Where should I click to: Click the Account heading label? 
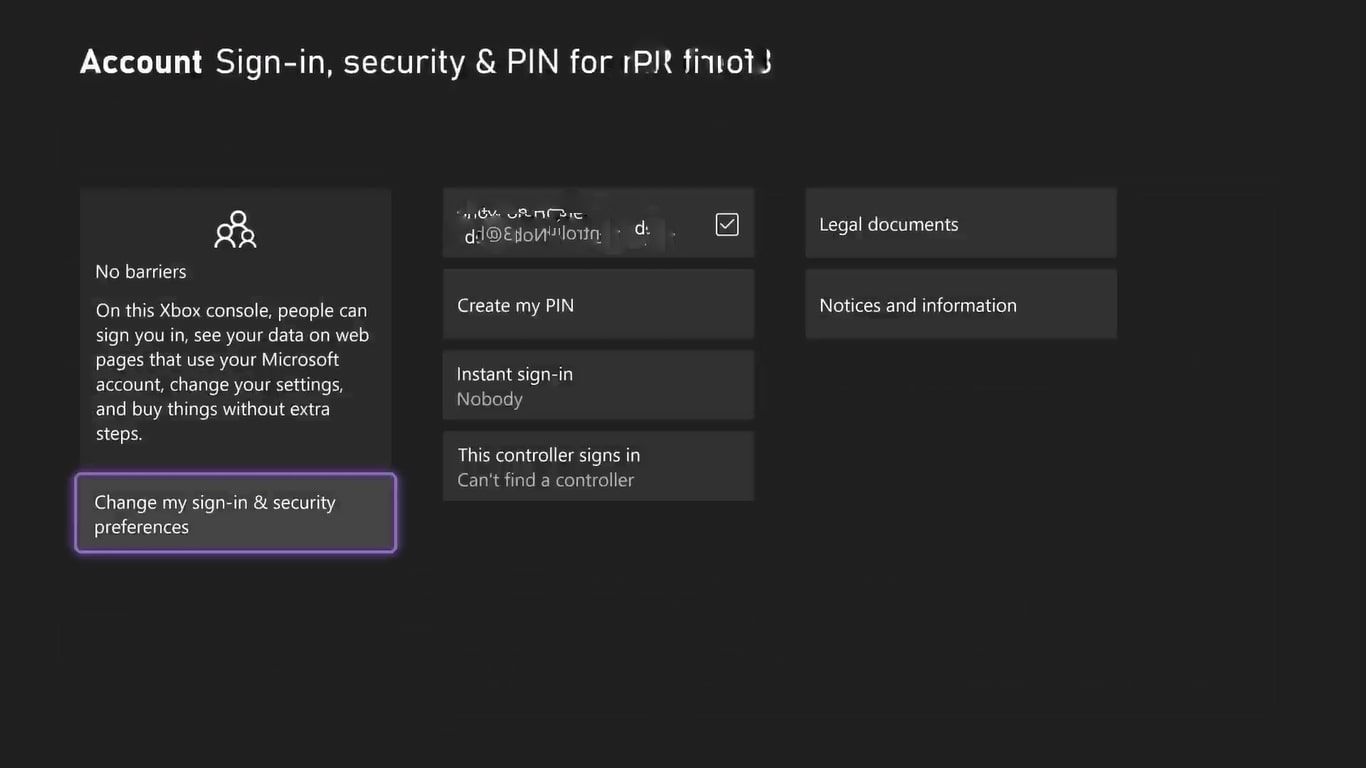[141, 62]
